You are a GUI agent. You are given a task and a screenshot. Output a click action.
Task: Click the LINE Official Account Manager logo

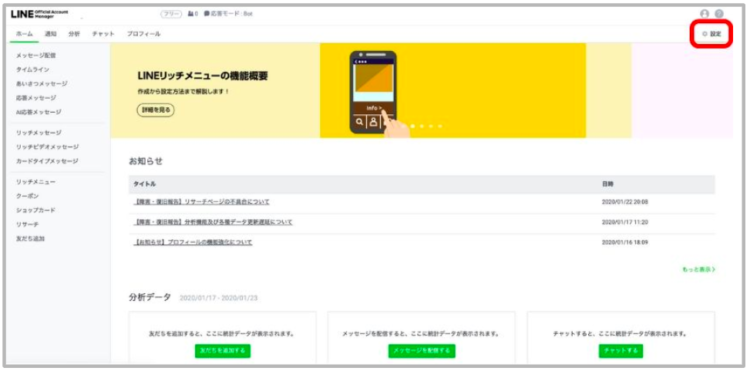(39, 14)
